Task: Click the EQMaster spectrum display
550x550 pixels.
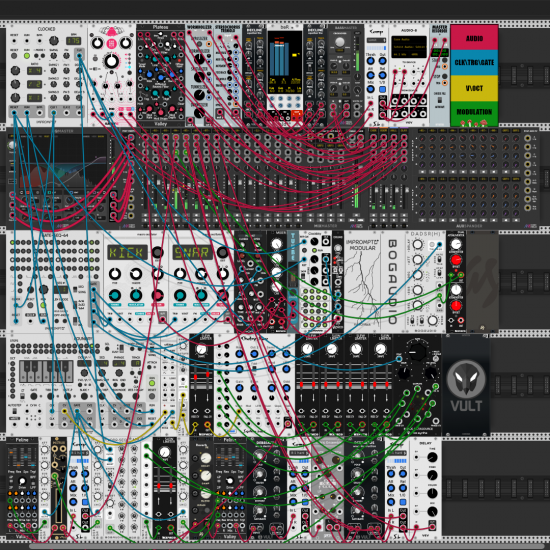Action: click(63, 162)
